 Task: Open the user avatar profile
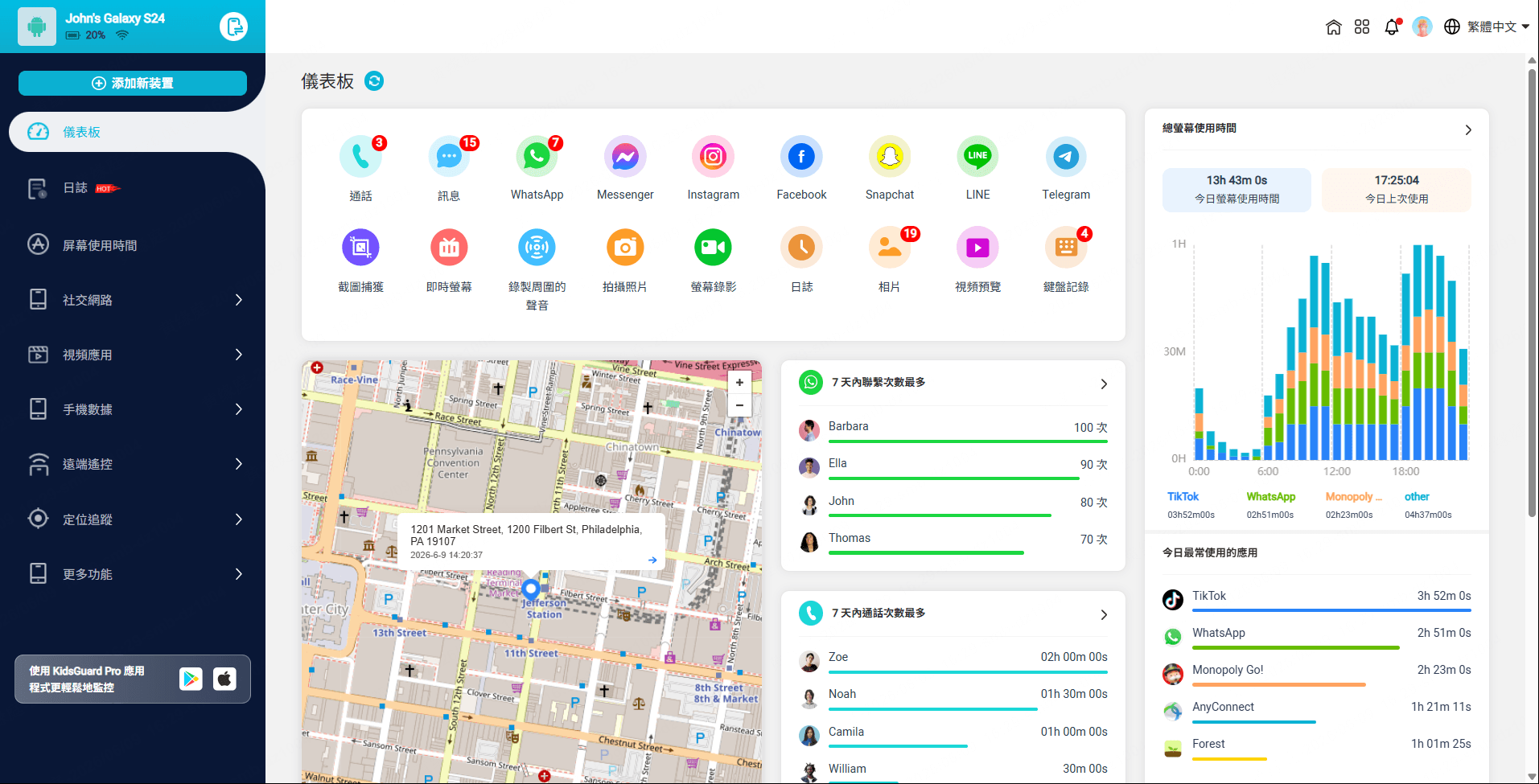tap(1422, 27)
